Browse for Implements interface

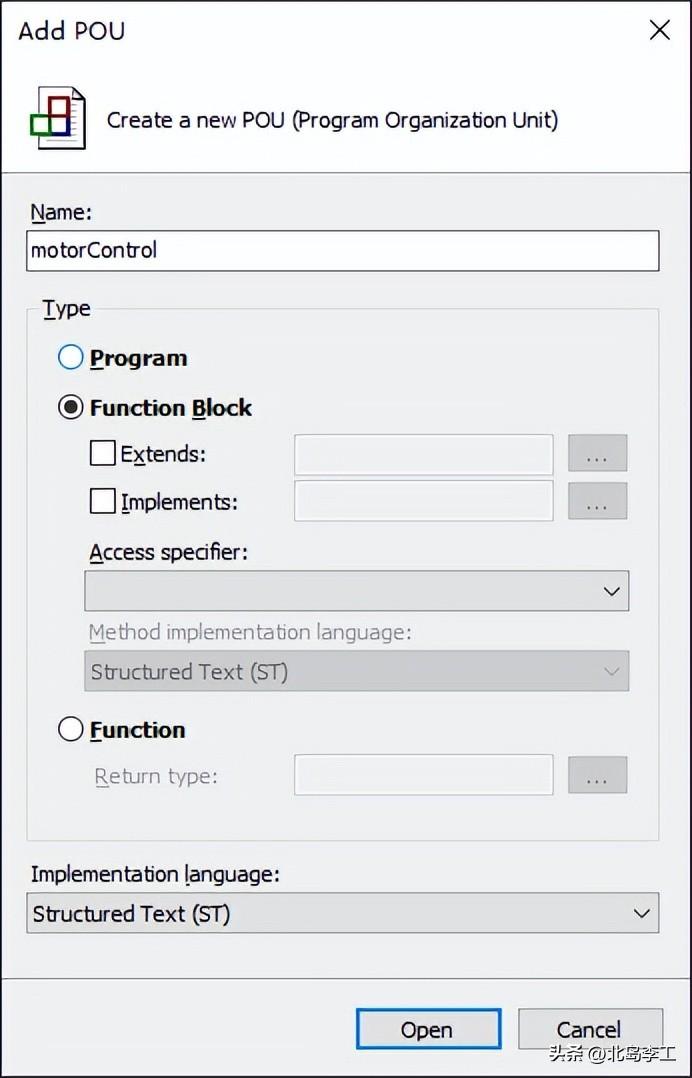pyautogui.click(x=597, y=501)
